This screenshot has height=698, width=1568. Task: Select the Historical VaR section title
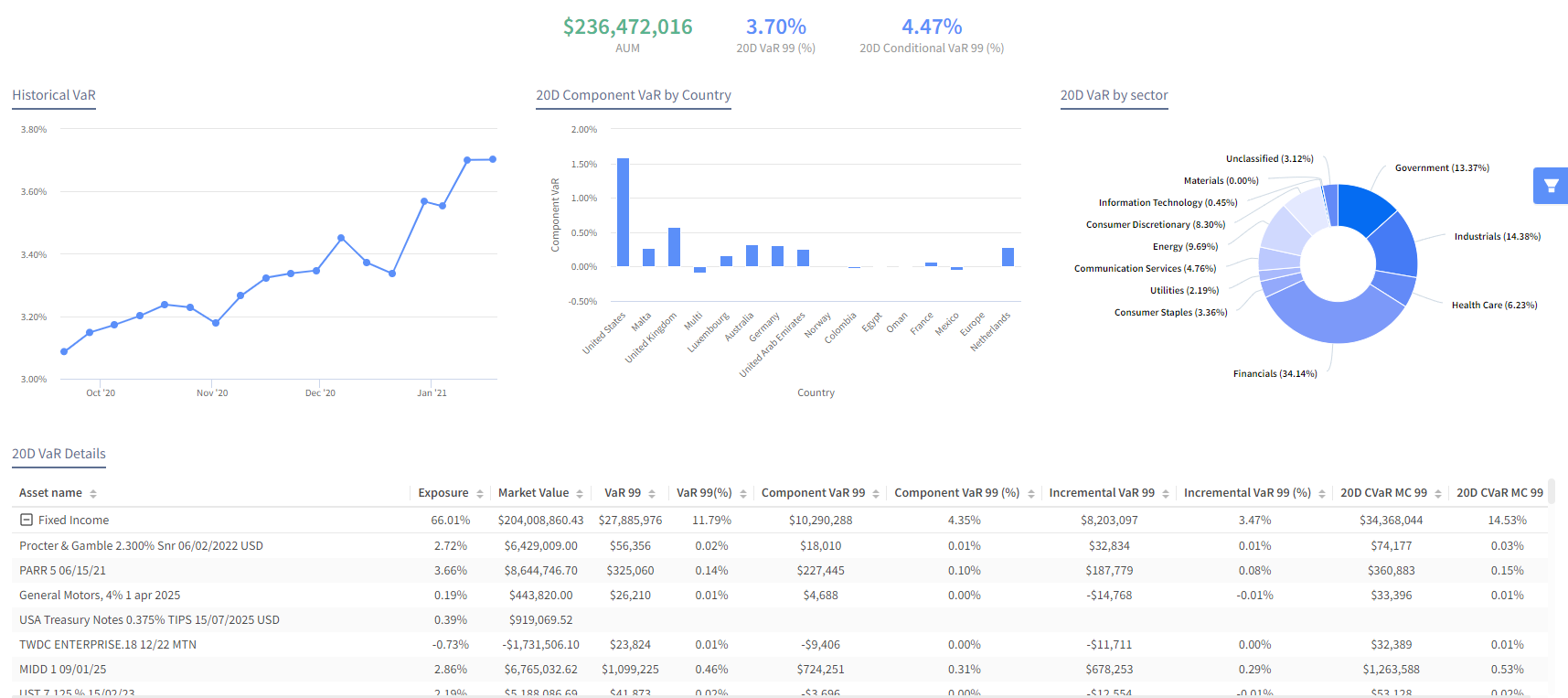[54, 95]
